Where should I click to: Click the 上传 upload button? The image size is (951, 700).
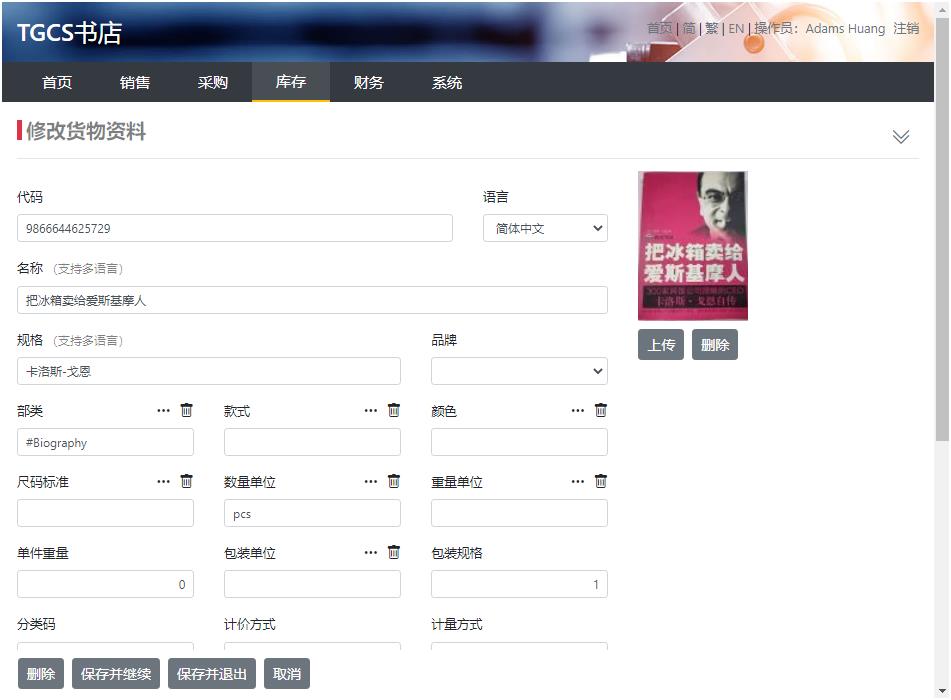point(661,345)
